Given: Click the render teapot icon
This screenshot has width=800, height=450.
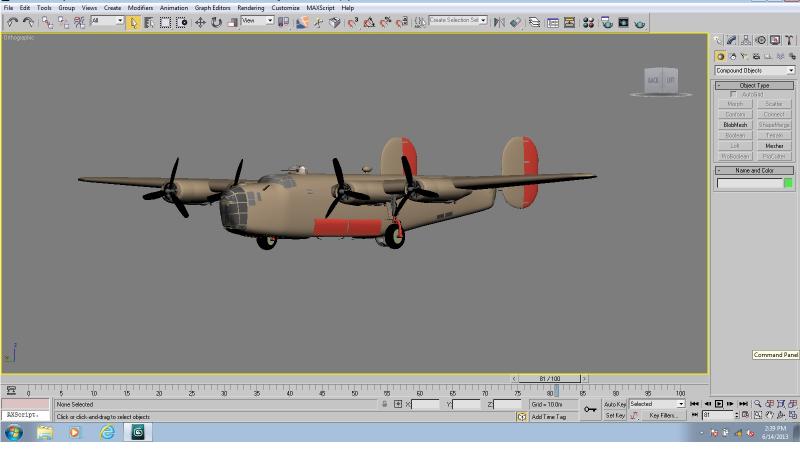Looking at the screenshot, I should (x=640, y=22).
